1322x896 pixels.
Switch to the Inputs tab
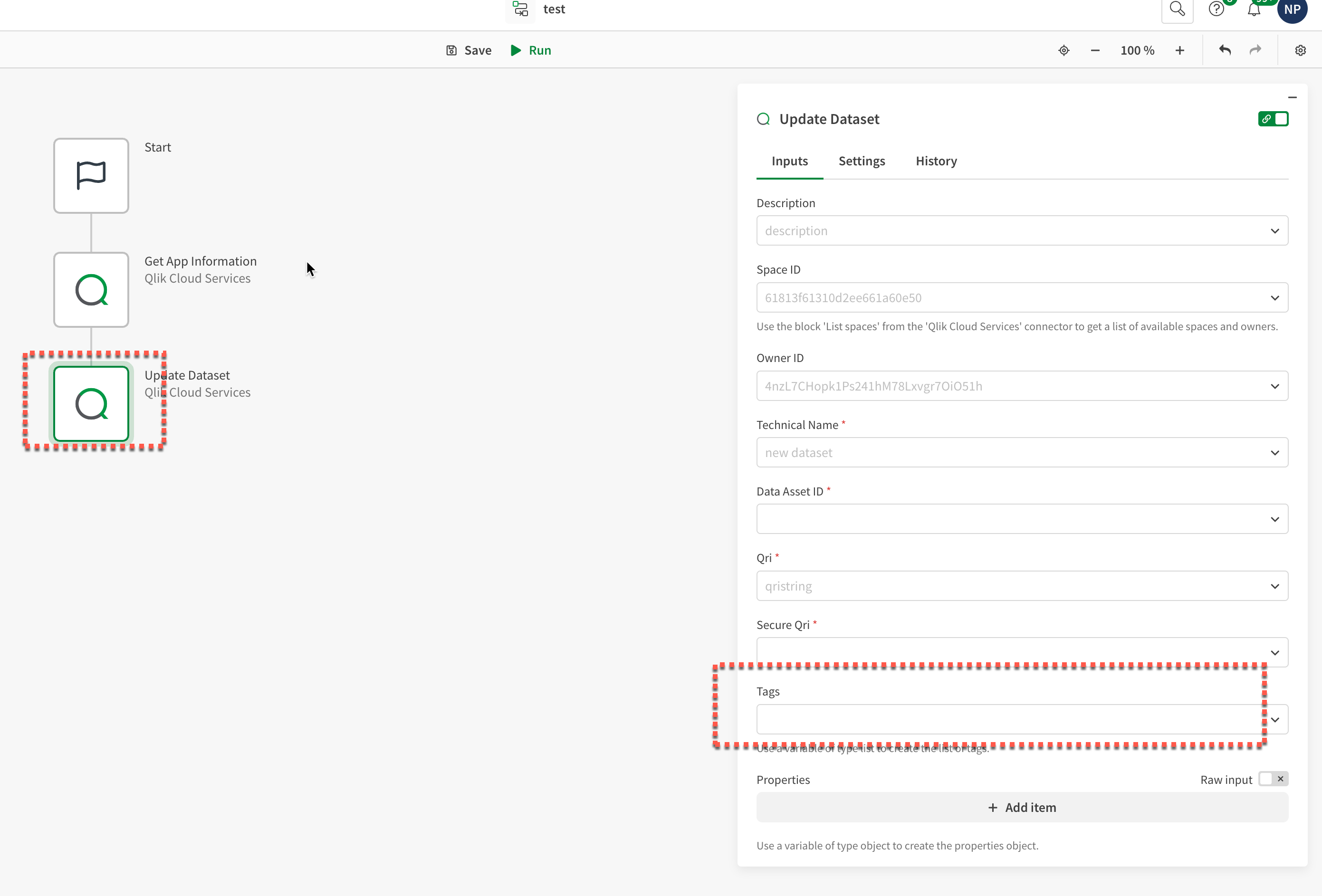[789, 161]
